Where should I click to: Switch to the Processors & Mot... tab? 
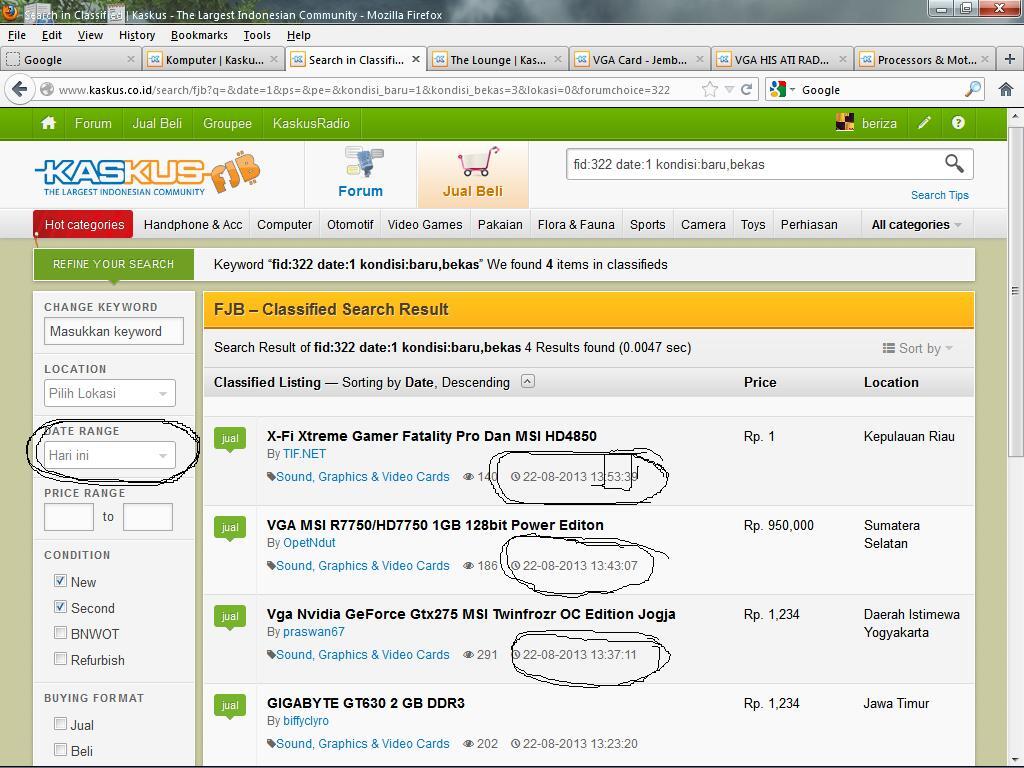coord(925,59)
